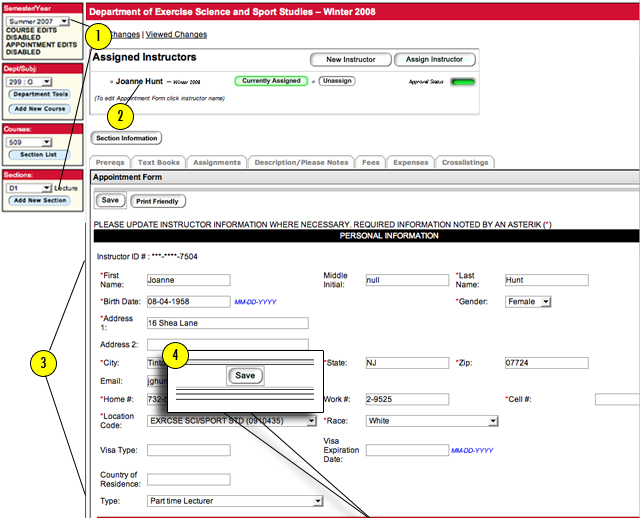The width and height of the screenshot is (640, 518).
Task: Click the Add New Section button
Action: click(x=40, y=200)
